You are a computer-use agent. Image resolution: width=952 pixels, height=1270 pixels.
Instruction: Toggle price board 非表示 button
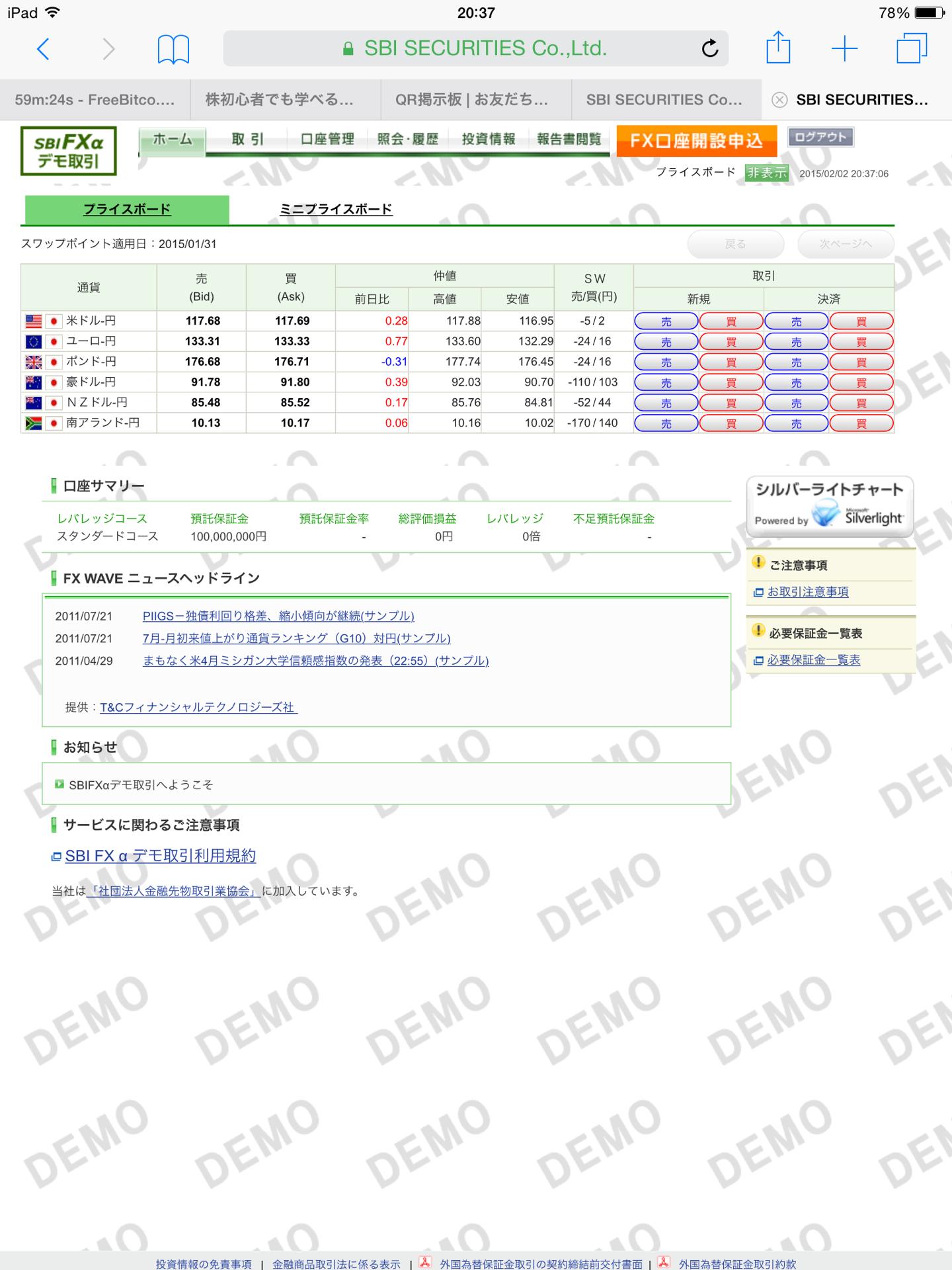click(767, 173)
